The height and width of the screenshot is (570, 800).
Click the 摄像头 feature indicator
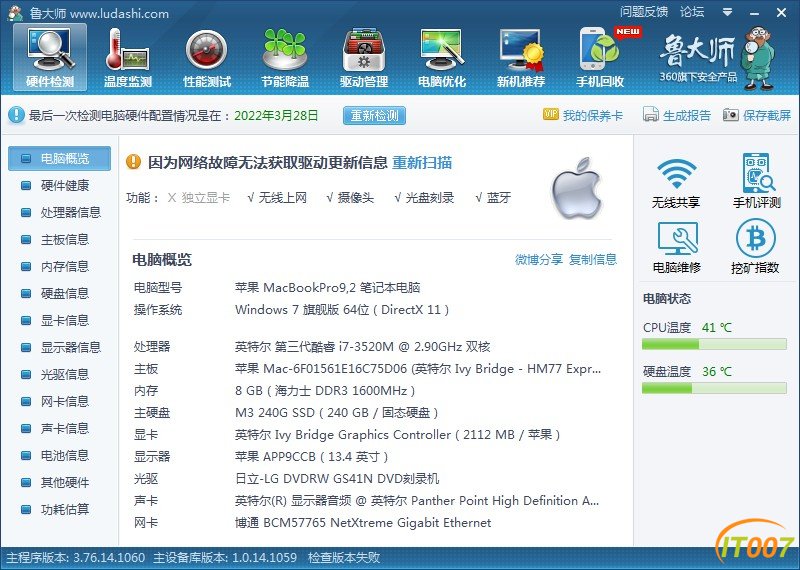coord(350,197)
